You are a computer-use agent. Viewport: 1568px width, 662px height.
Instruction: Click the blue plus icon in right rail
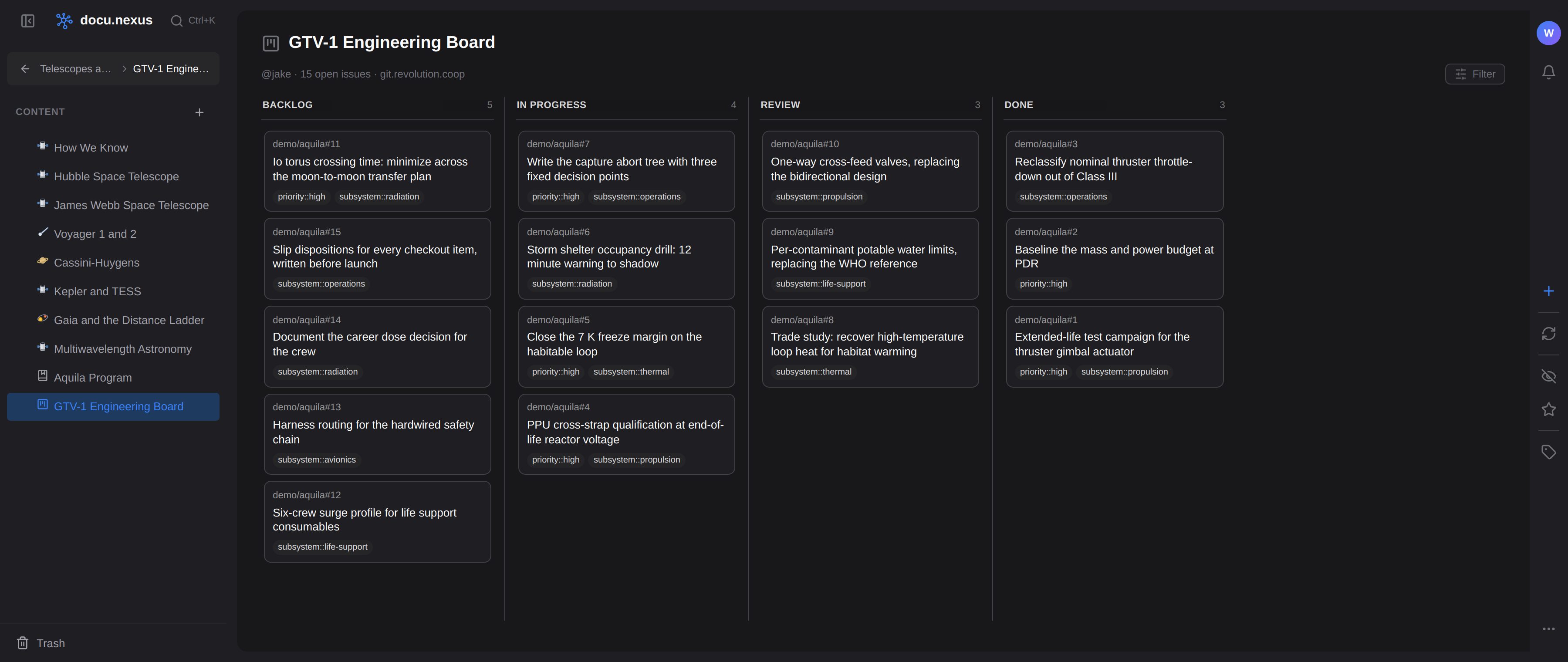click(1548, 291)
